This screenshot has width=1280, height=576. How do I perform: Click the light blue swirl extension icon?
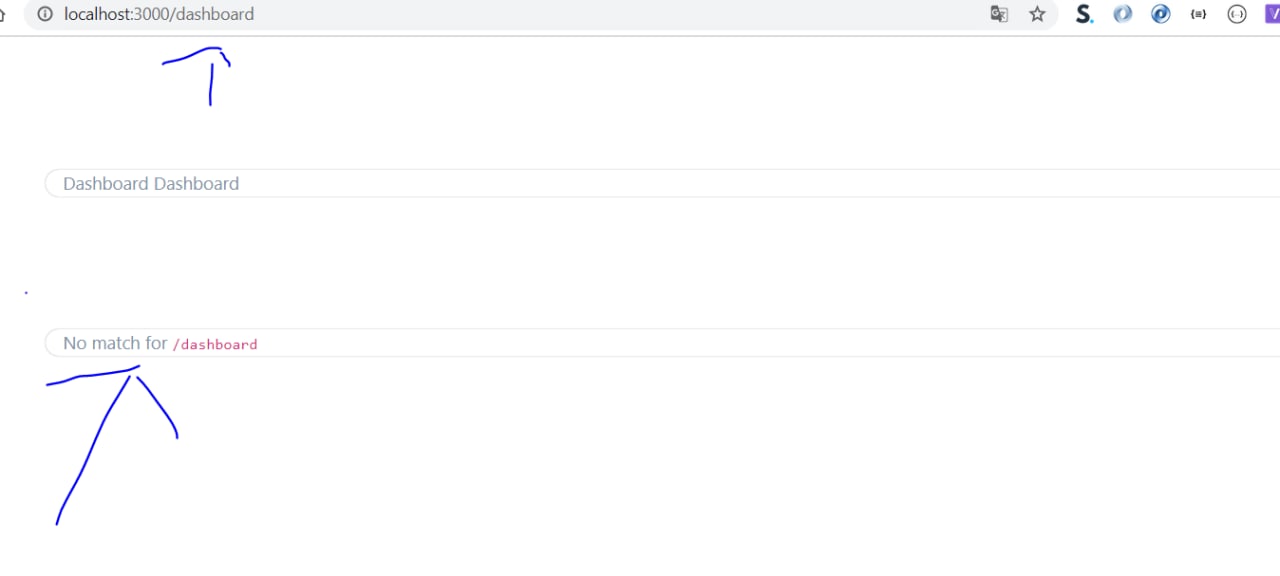(x=1123, y=14)
